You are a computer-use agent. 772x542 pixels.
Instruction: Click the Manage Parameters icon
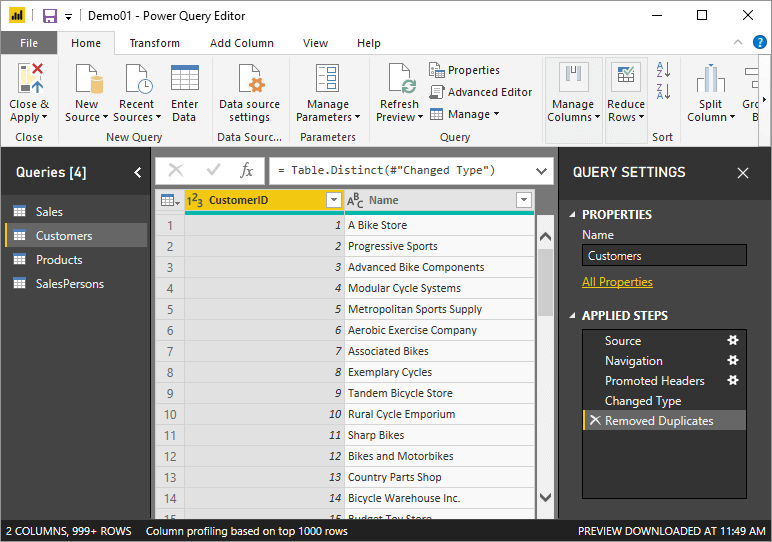327,78
